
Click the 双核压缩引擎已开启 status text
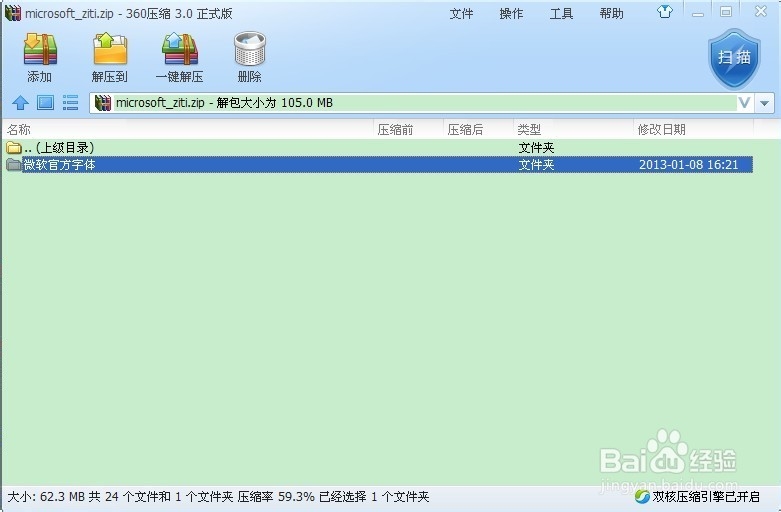(706, 497)
